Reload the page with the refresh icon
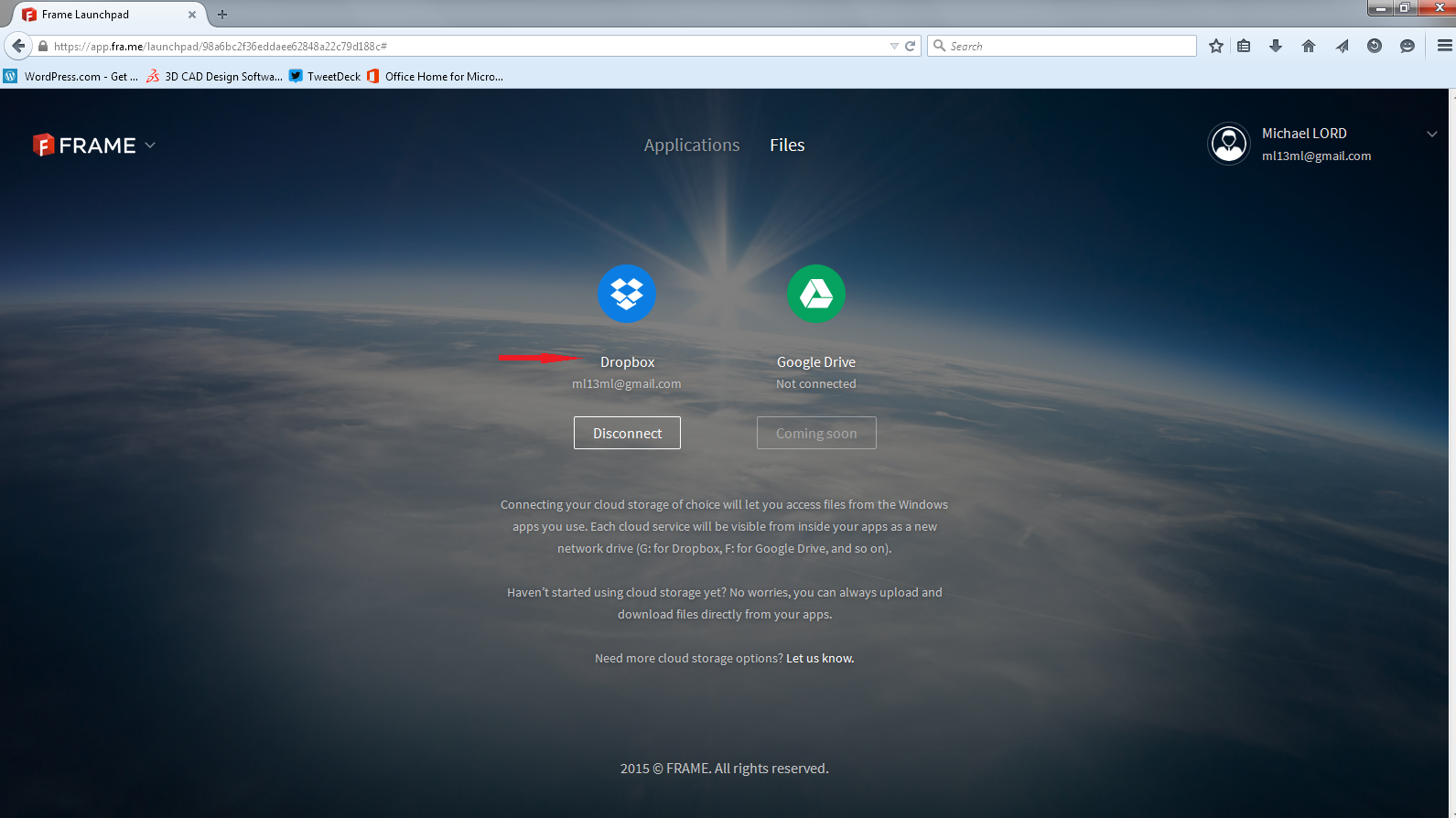Viewport: 1456px width, 818px height. point(911,46)
